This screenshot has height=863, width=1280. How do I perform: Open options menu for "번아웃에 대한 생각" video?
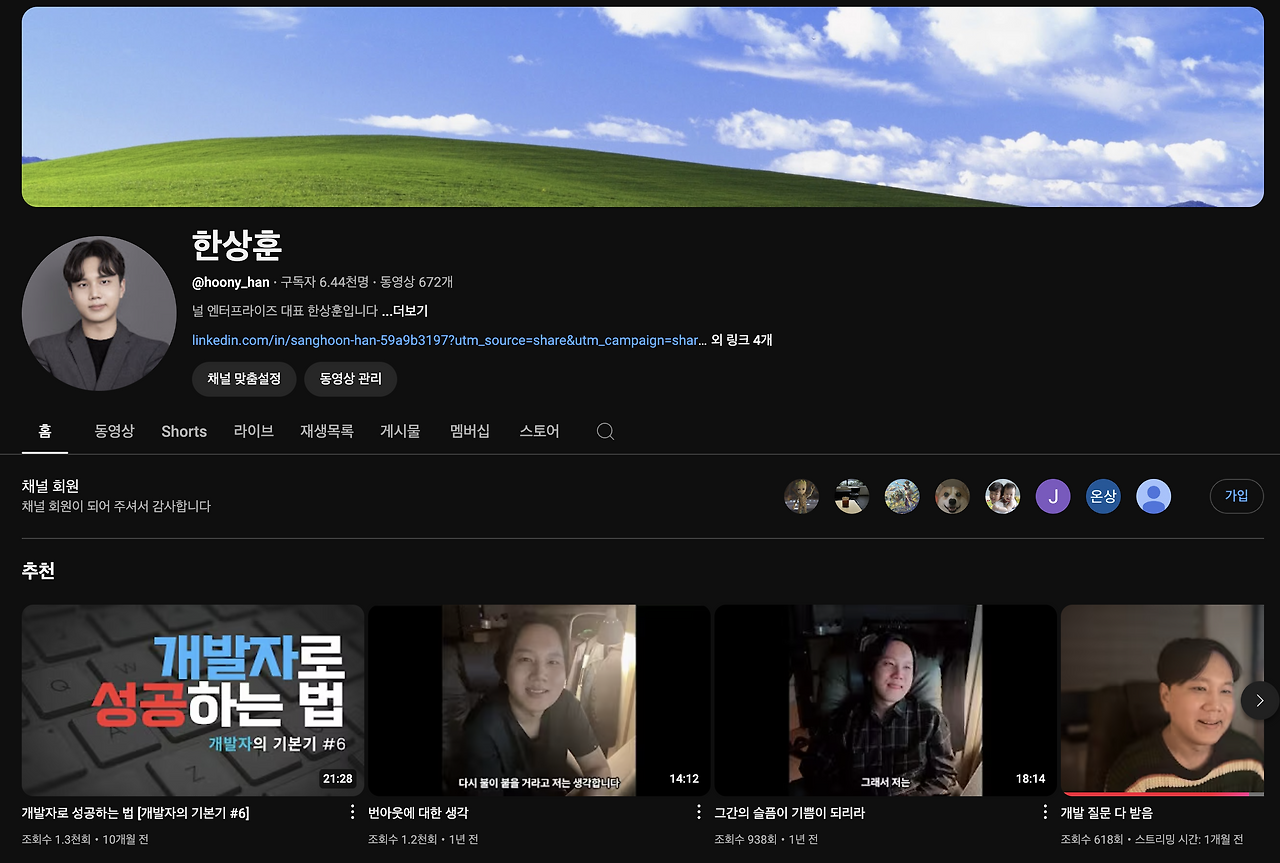coord(698,812)
